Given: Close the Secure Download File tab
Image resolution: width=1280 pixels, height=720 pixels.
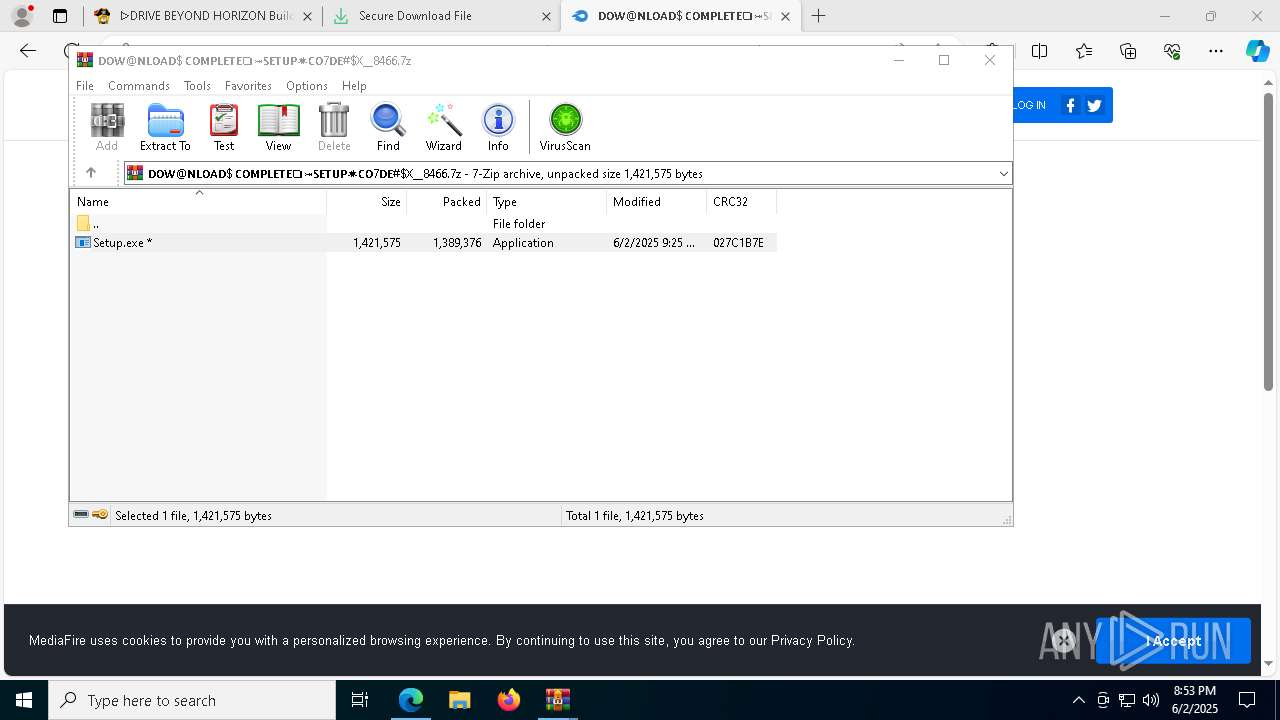Looking at the screenshot, I should (546, 17).
